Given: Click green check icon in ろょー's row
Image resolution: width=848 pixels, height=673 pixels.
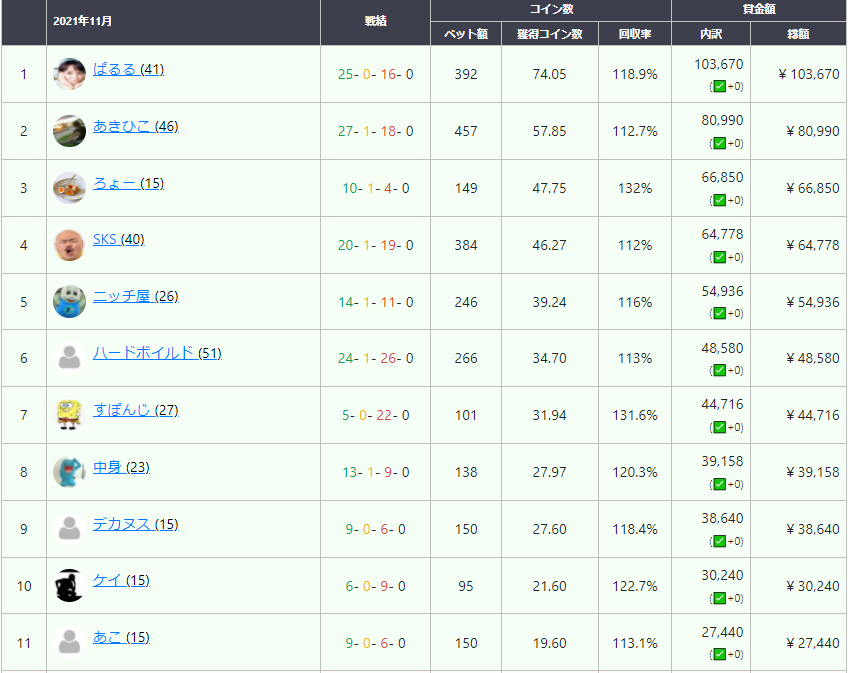Looking at the screenshot, I should [719, 200].
